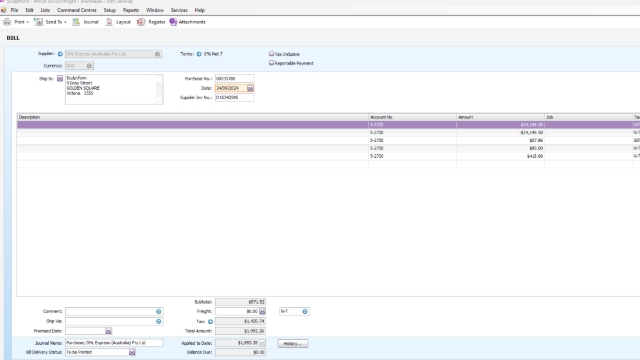Click the History button
This screenshot has width=640, height=360.
tap(293, 344)
